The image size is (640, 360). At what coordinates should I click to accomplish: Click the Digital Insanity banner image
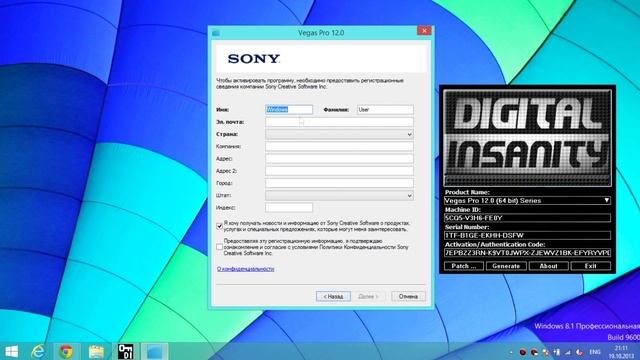[x=527, y=138]
